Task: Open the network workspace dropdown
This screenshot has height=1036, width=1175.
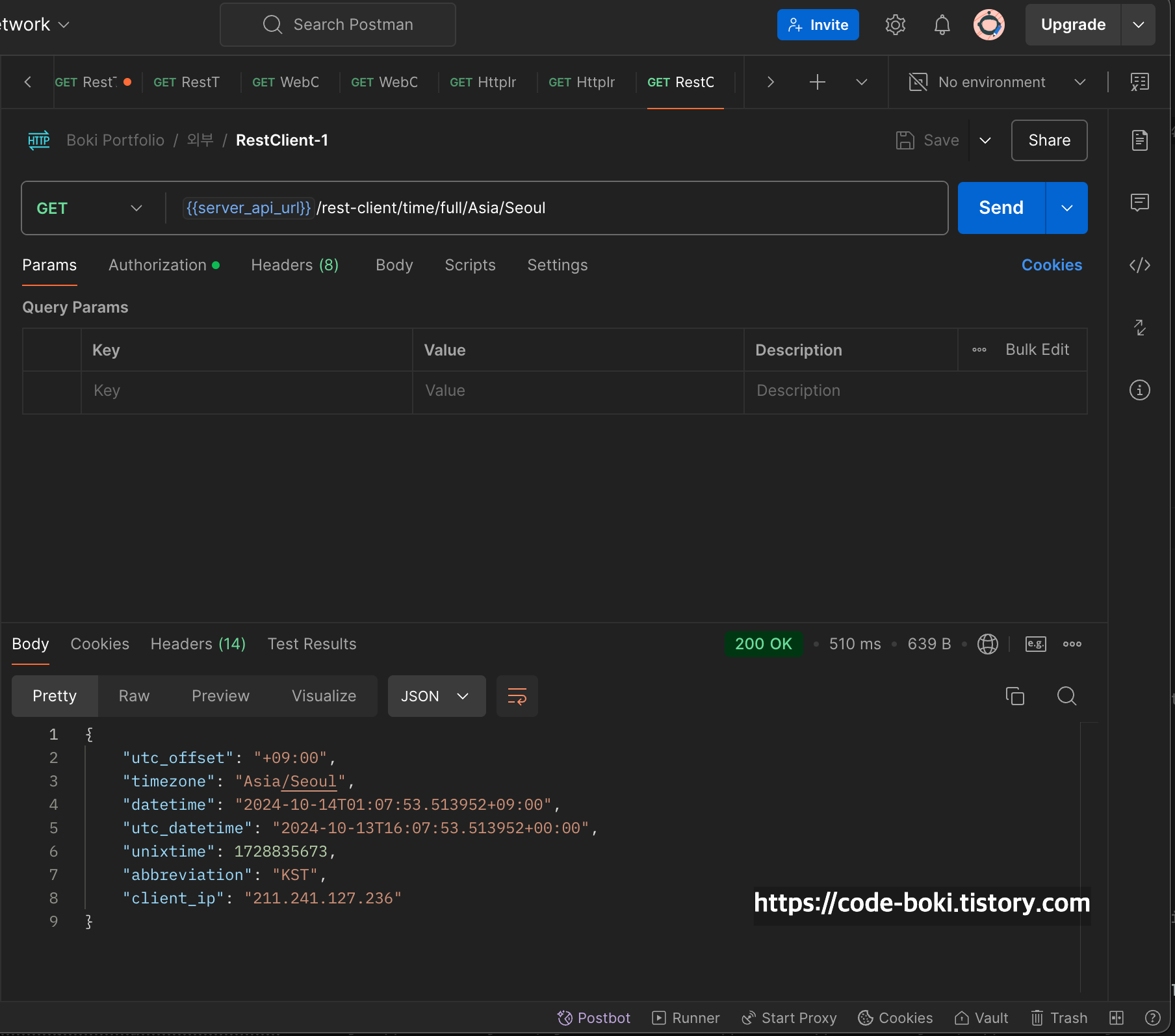Action: click(34, 25)
